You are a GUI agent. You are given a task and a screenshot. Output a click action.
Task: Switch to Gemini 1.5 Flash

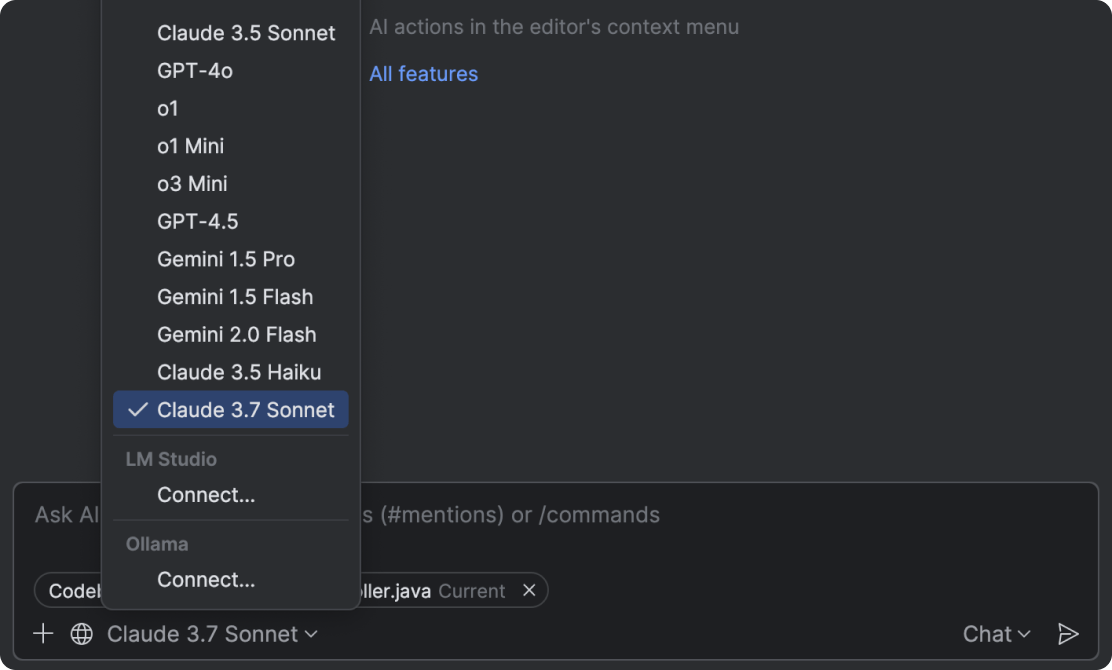click(235, 297)
